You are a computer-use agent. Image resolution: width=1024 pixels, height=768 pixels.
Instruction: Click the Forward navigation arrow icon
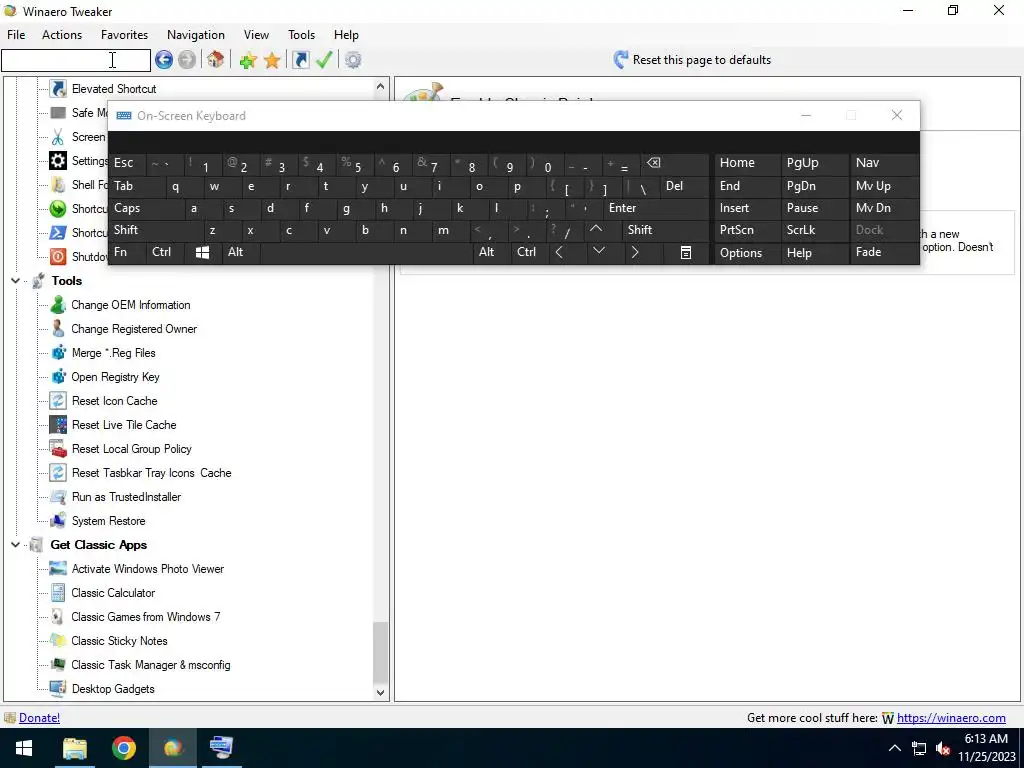[187, 60]
